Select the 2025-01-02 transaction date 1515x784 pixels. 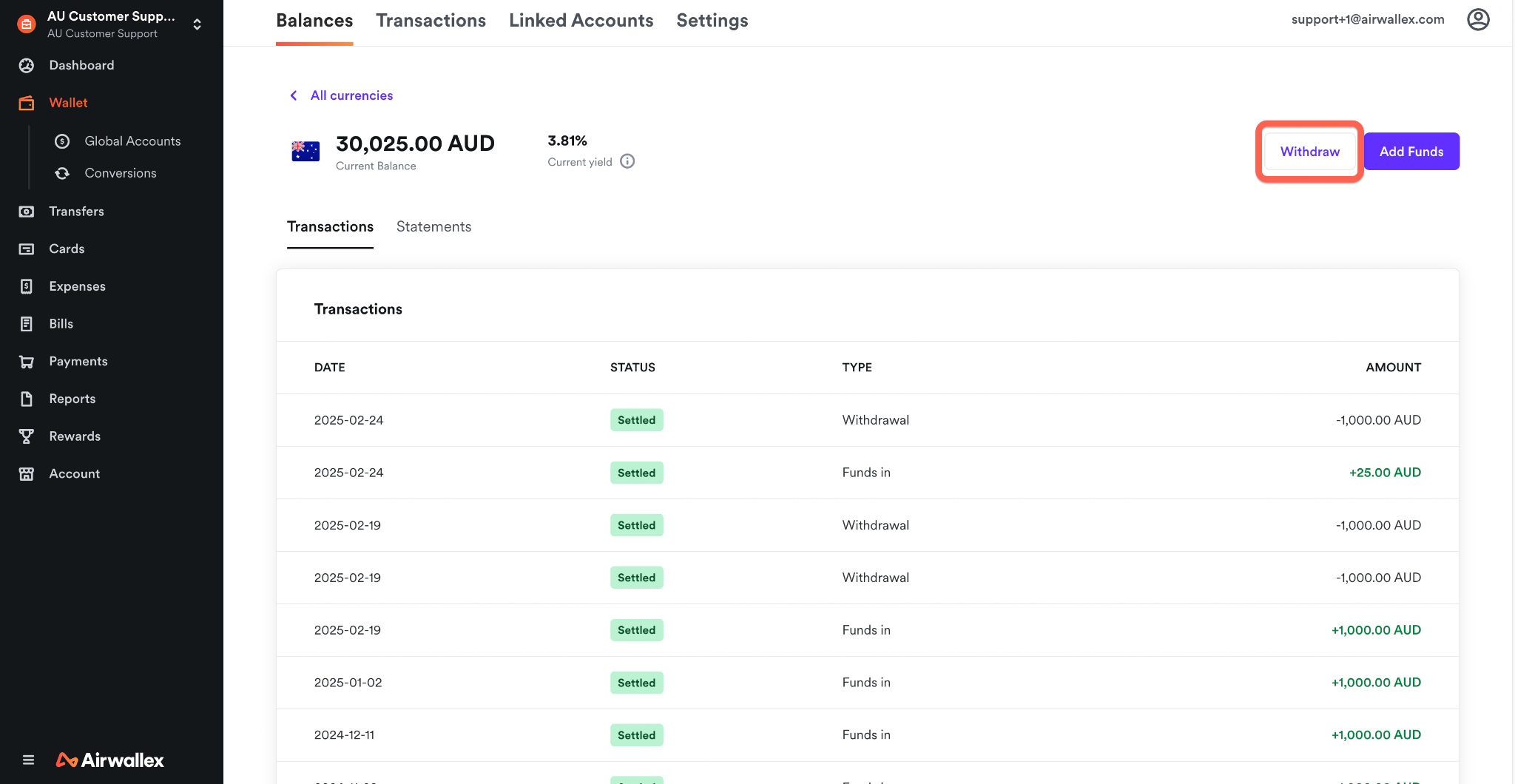point(348,683)
